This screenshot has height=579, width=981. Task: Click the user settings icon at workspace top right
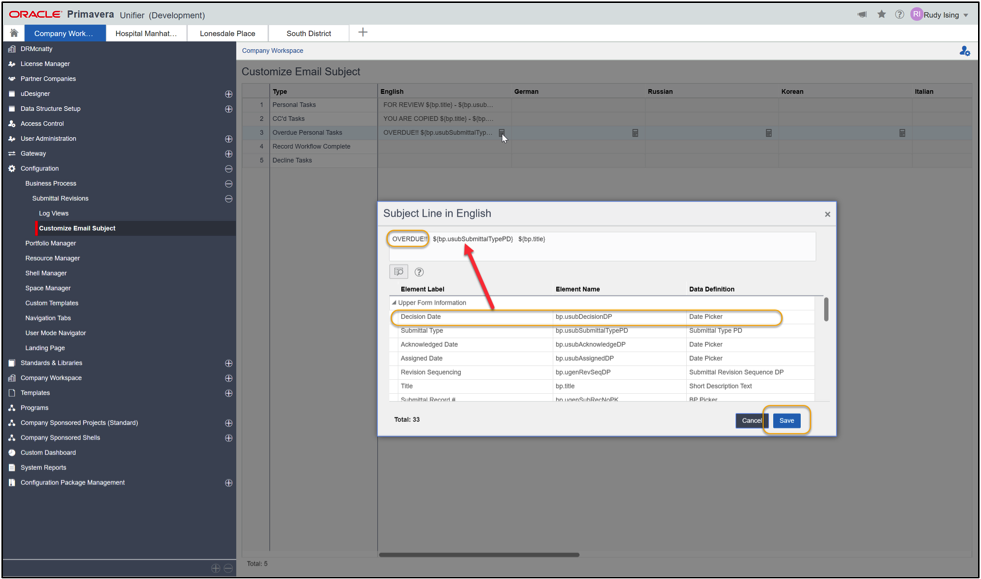(965, 51)
